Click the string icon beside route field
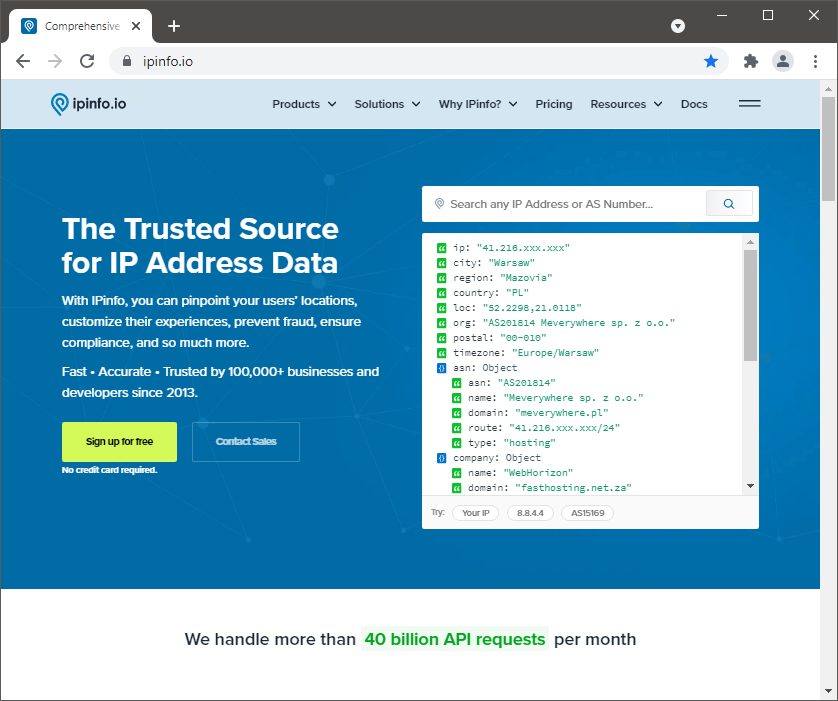838x701 pixels. (456, 428)
